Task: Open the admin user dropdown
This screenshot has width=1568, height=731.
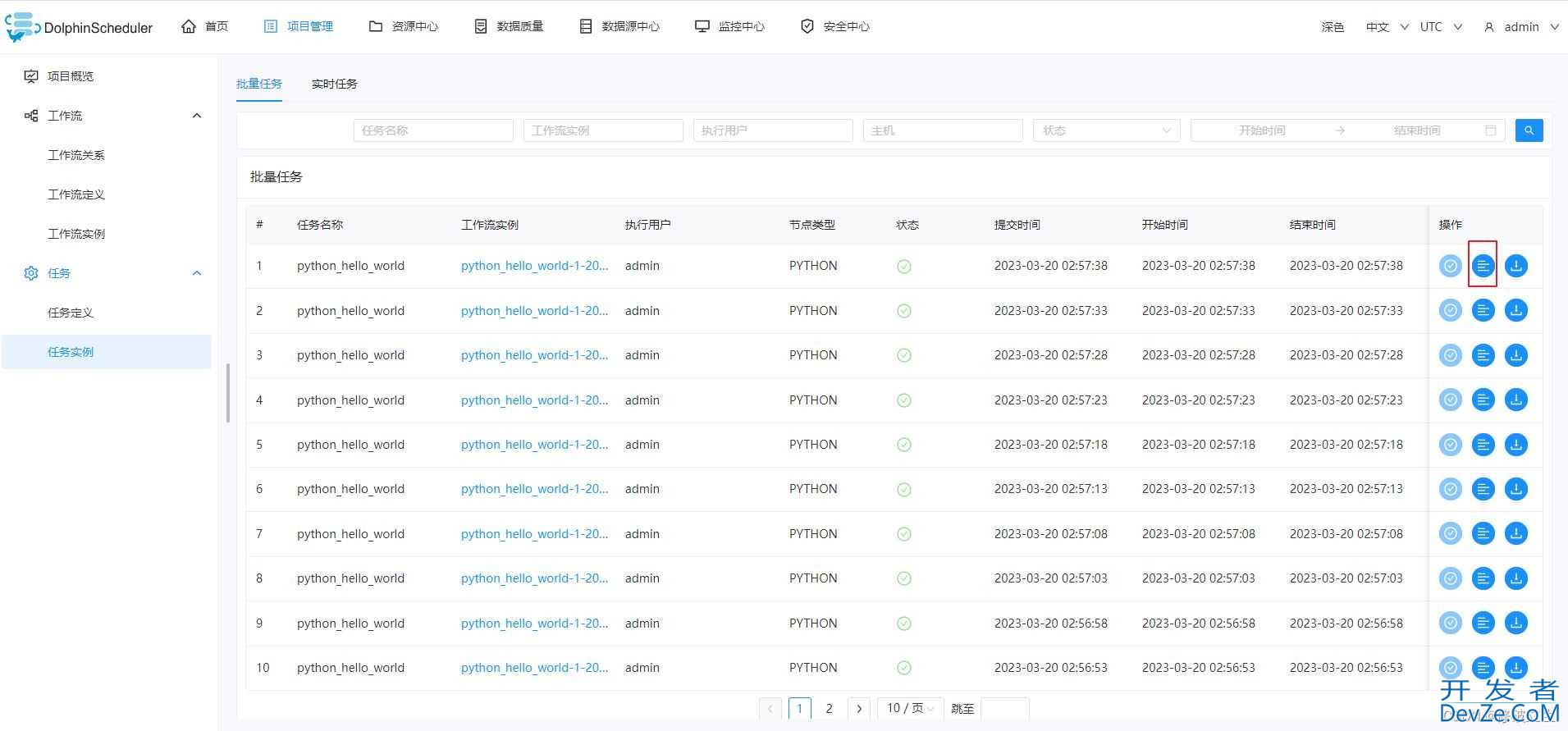Action: coord(1521,27)
